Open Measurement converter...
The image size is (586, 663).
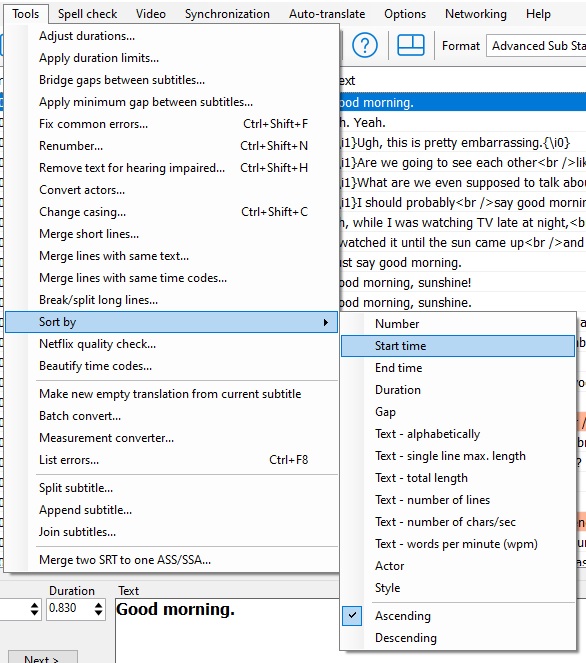pyautogui.click(x=172, y=438)
